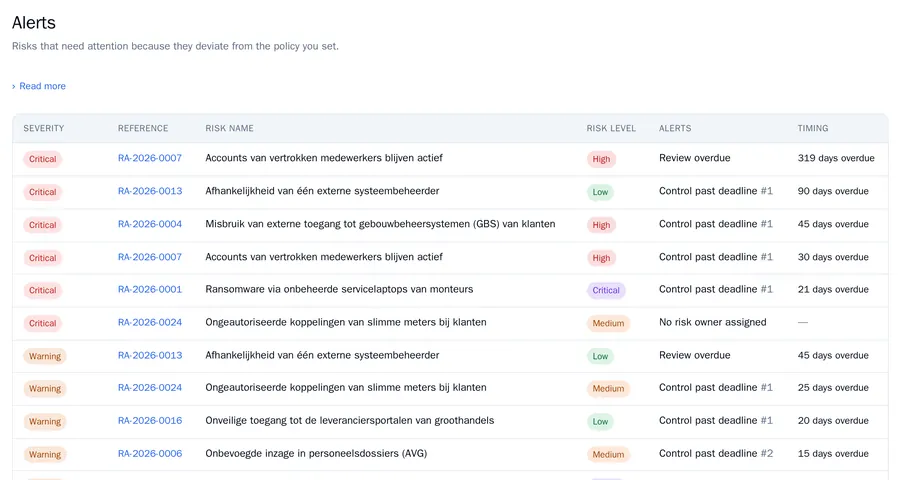
Task: Click 'Ongeautoriseerde koppelingen' name in Critical row
Action: [x=346, y=322]
